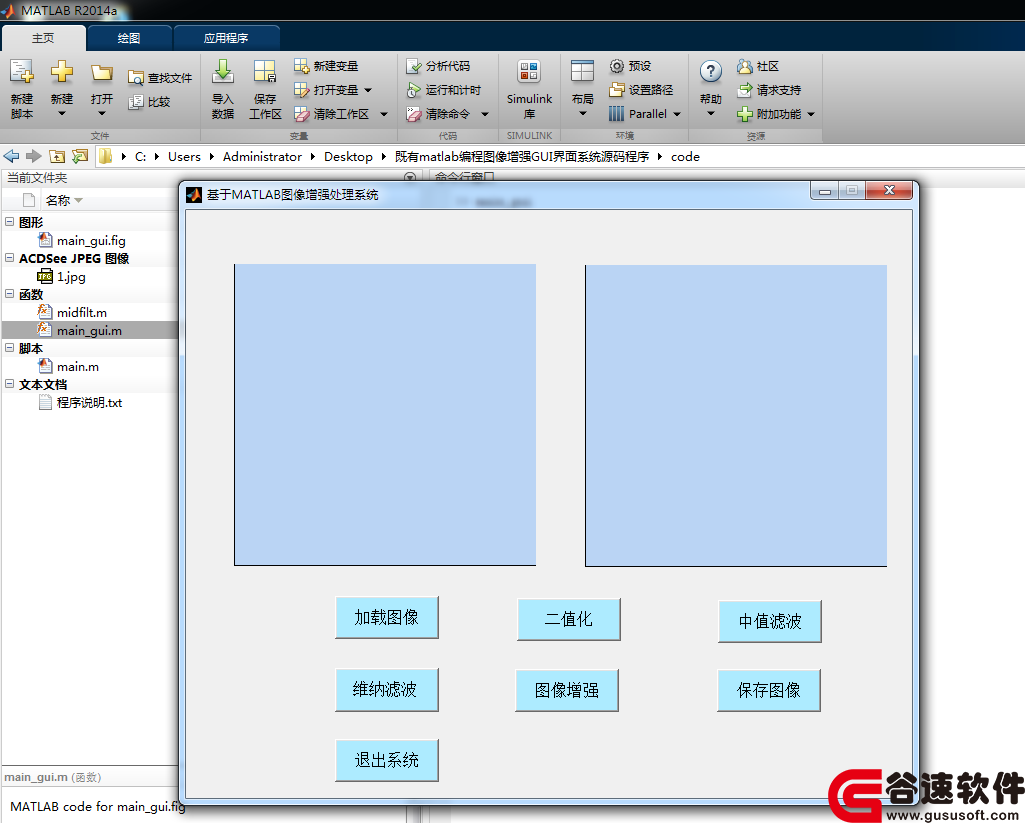Open the Clear Workspace (清除工作区) dropdown arrow
The width and height of the screenshot is (1025, 823).
click(384, 114)
